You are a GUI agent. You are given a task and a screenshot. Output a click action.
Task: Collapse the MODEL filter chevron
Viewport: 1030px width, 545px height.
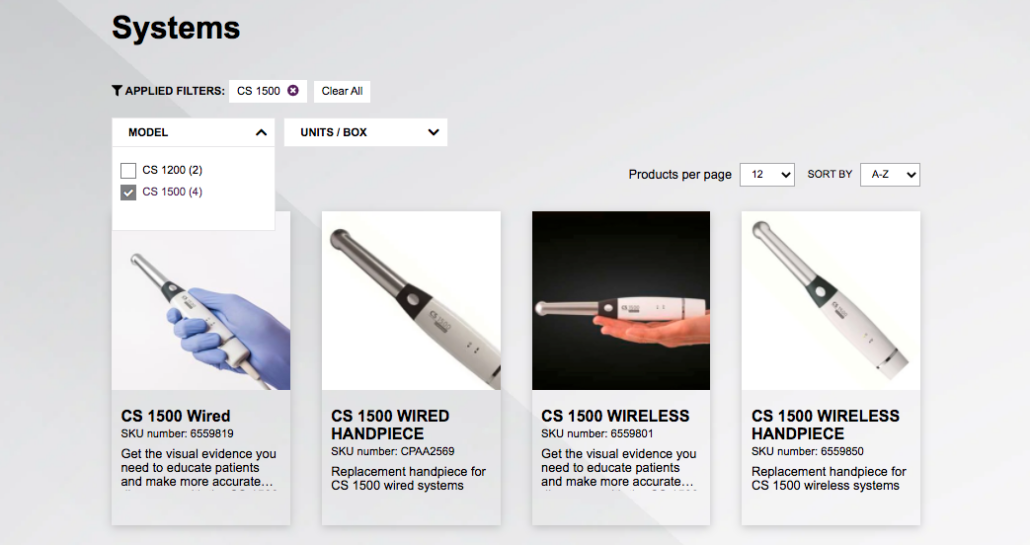point(261,133)
